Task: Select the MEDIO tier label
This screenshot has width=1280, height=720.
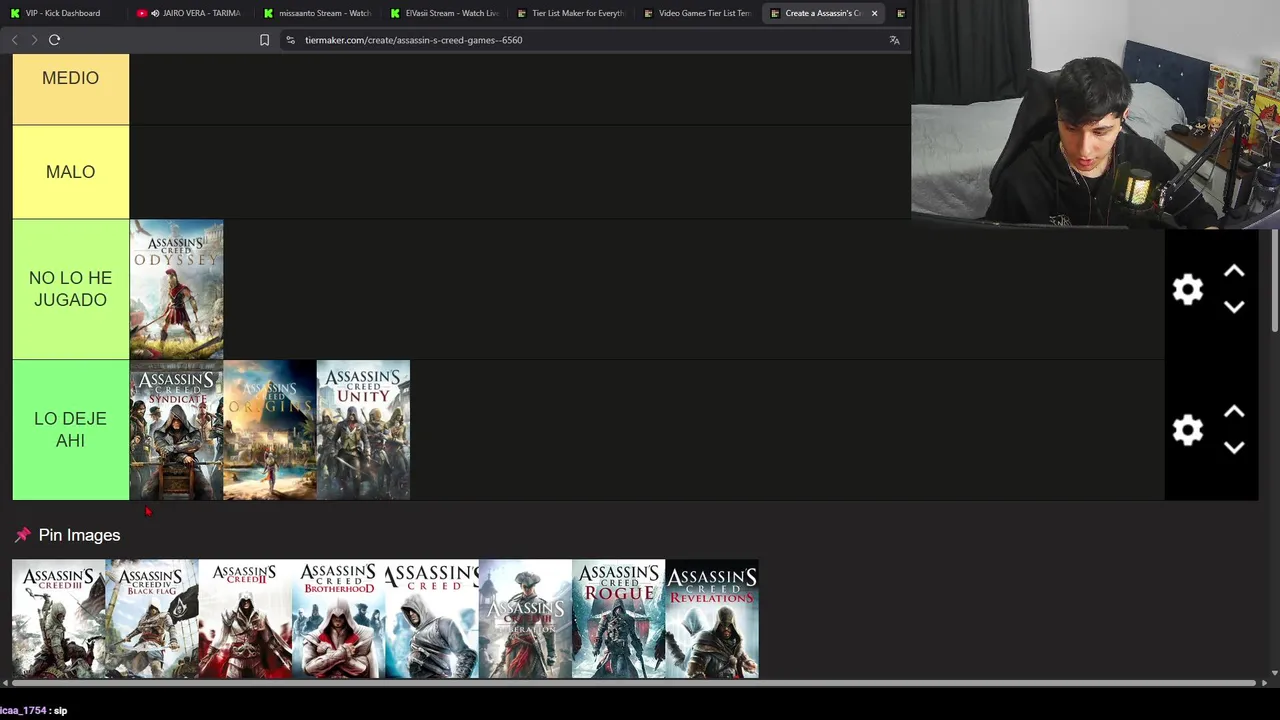Action: (x=70, y=89)
